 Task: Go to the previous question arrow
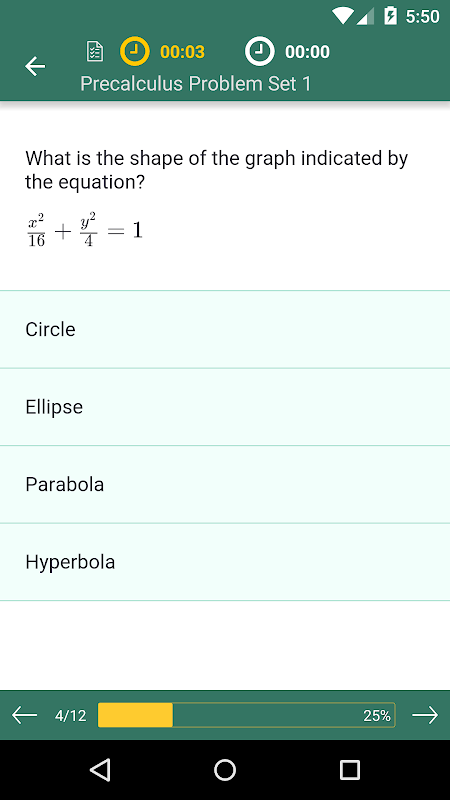pos(24,715)
